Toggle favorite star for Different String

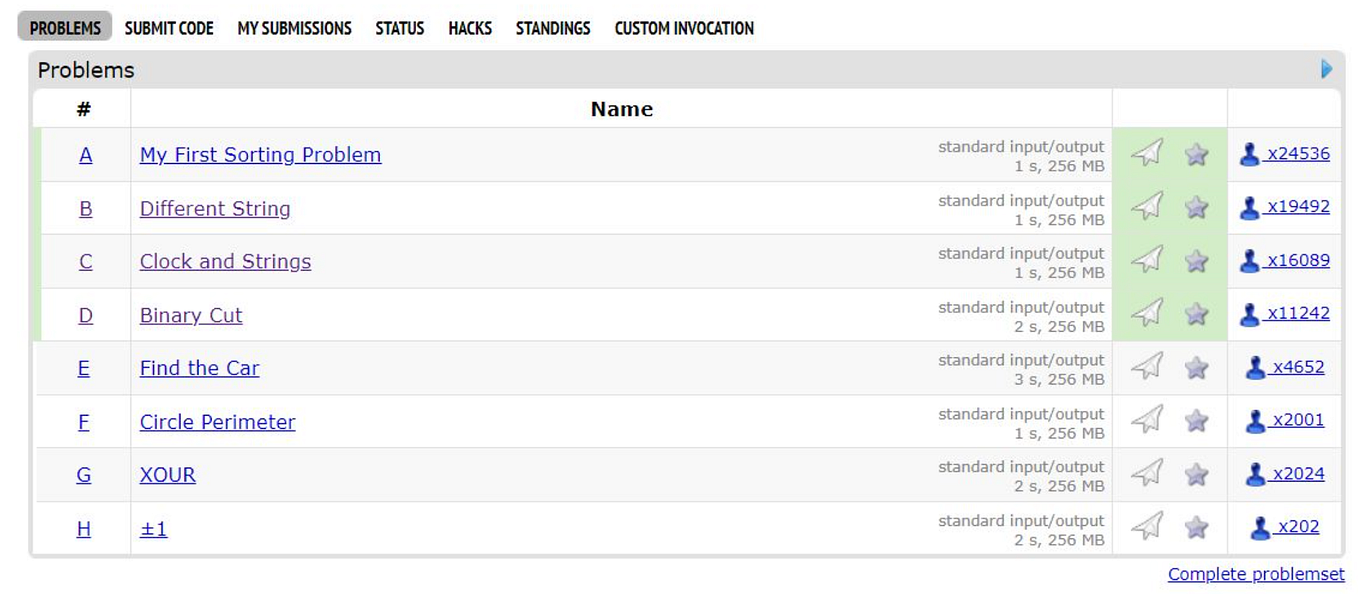[x=1196, y=207]
